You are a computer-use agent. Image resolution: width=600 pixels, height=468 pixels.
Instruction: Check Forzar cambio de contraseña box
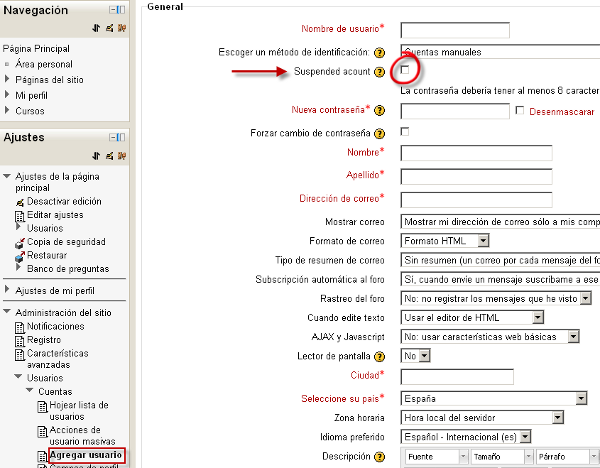(x=405, y=132)
